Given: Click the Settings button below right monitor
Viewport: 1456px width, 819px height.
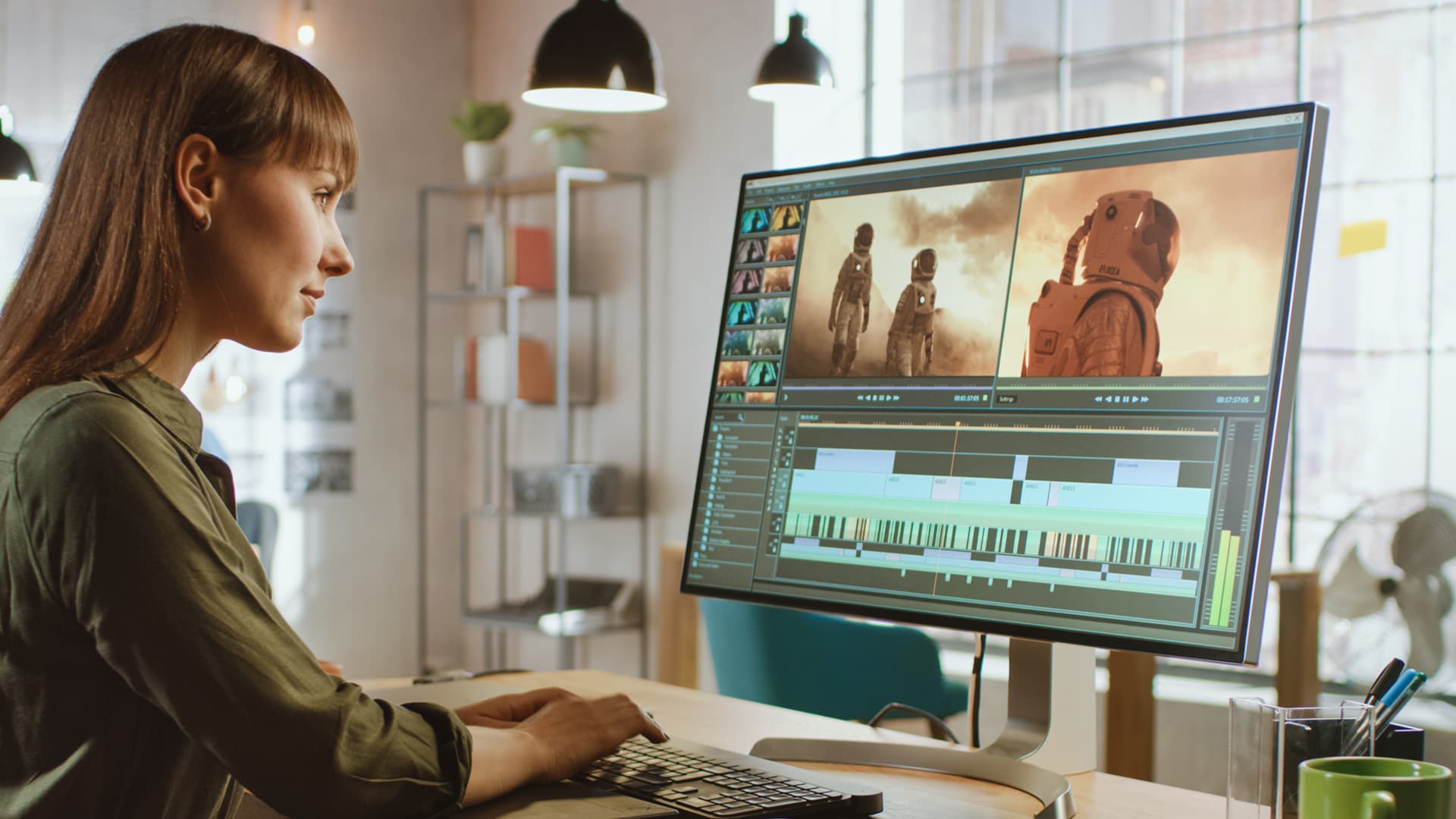Looking at the screenshot, I should [1006, 399].
